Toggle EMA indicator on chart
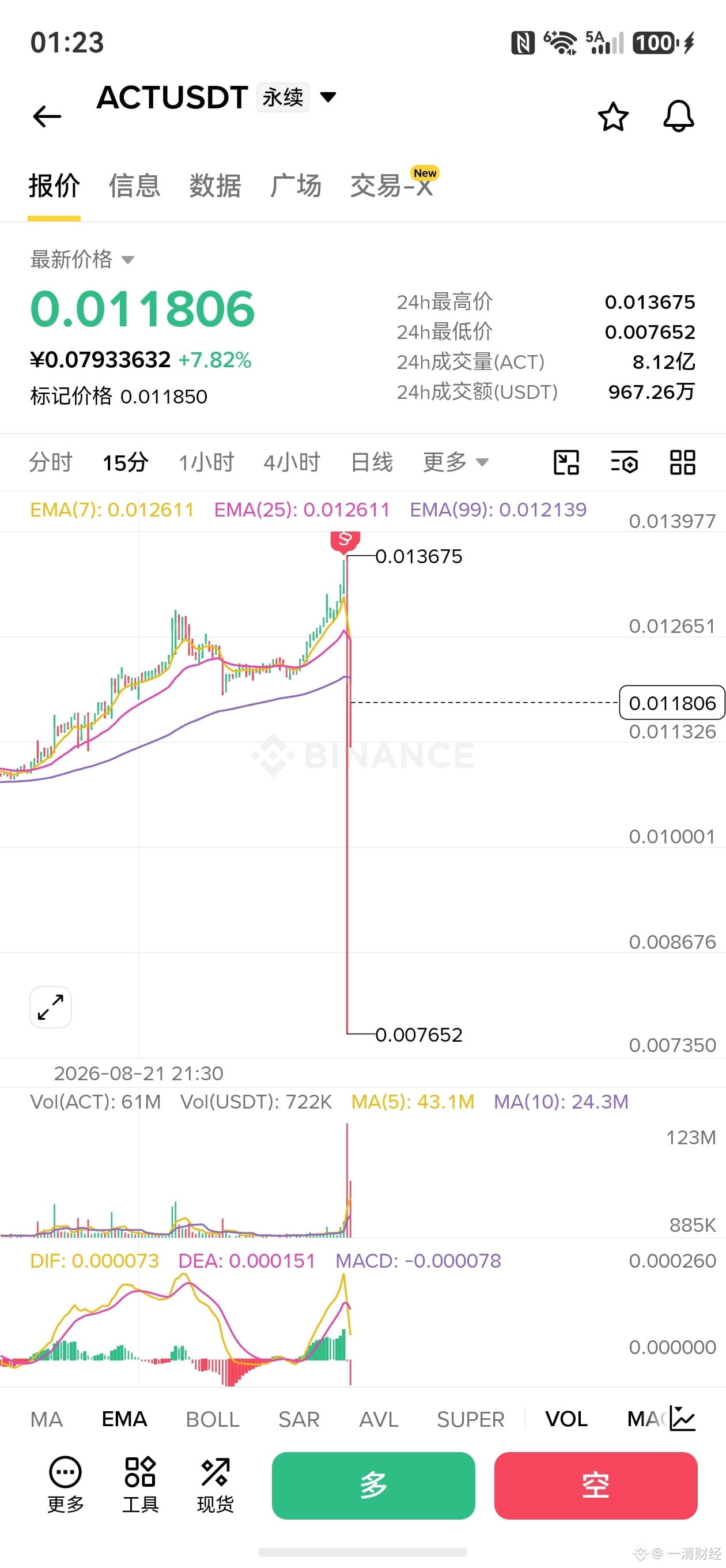 pyautogui.click(x=124, y=1419)
